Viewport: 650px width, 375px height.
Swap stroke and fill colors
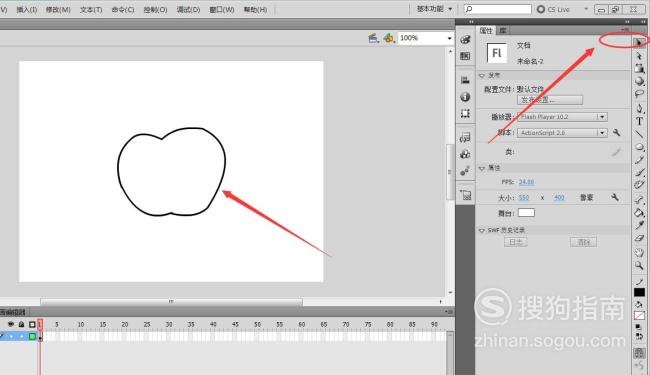[x=639, y=336]
